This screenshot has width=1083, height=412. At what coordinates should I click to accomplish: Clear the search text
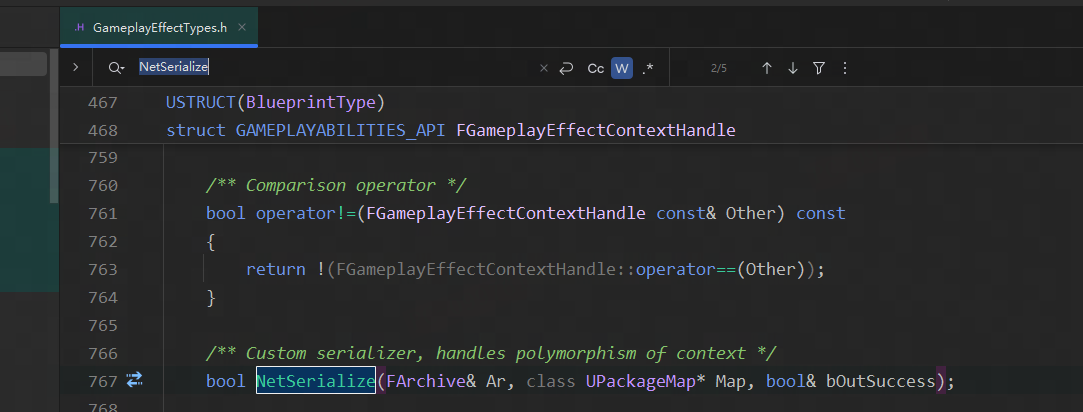(x=544, y=68)
